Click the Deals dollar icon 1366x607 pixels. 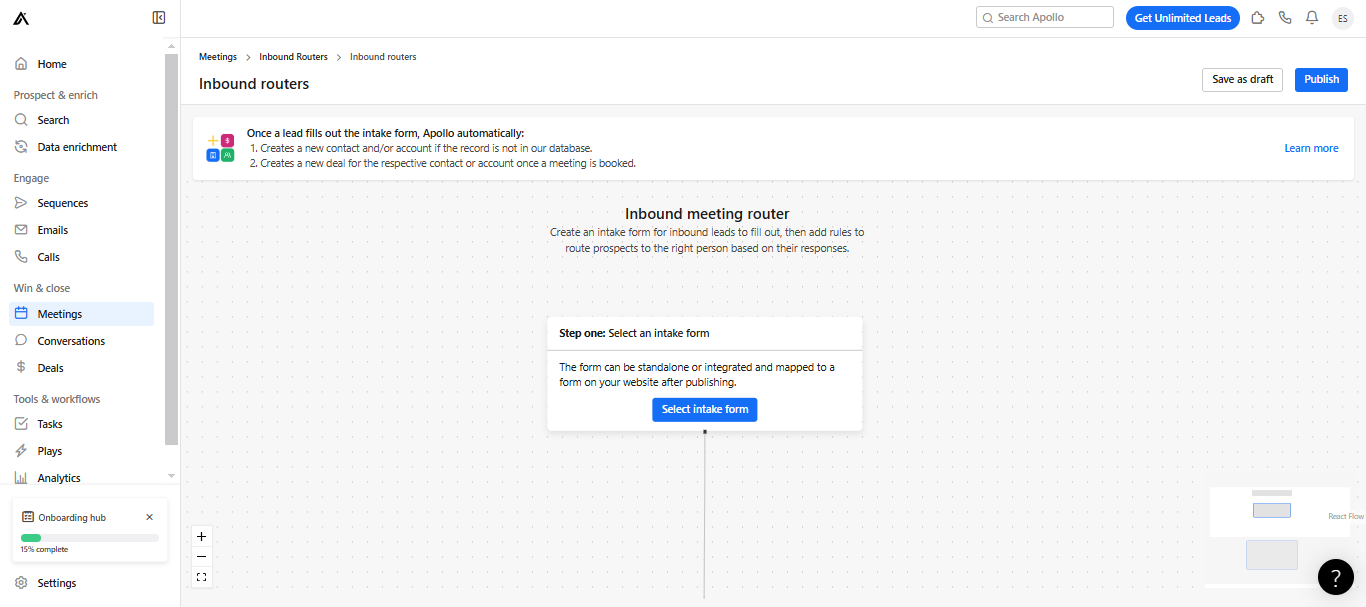point(21,367)
